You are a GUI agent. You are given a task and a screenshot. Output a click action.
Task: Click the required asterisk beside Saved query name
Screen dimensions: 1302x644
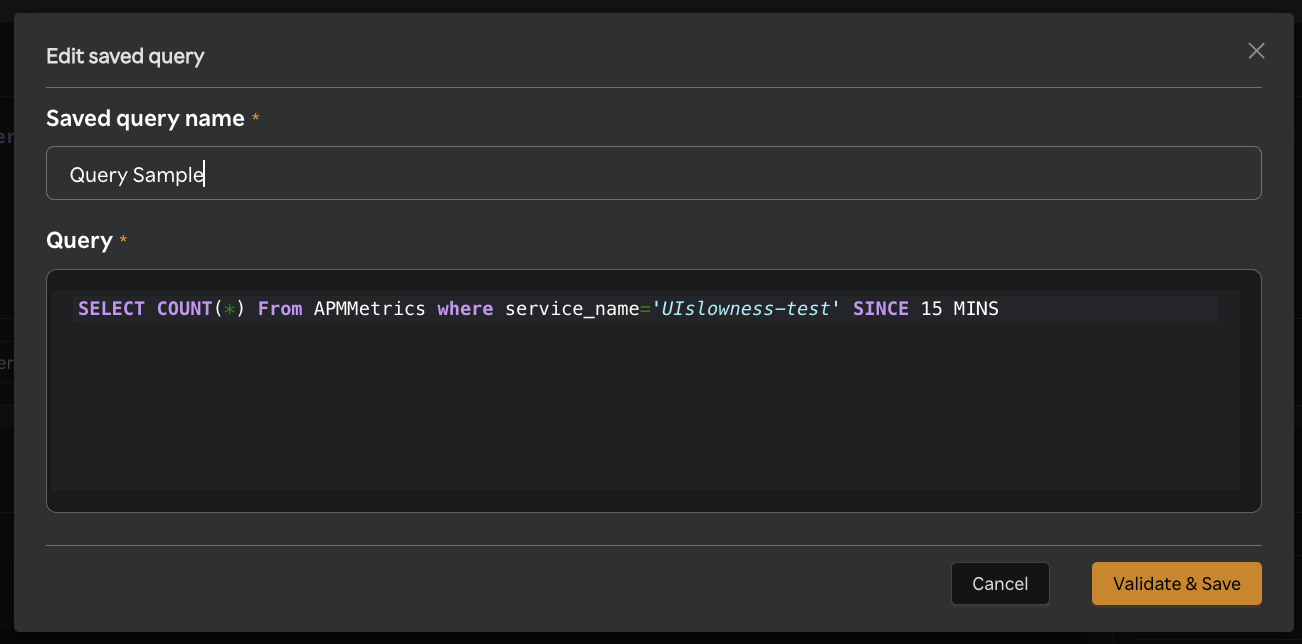256,117
